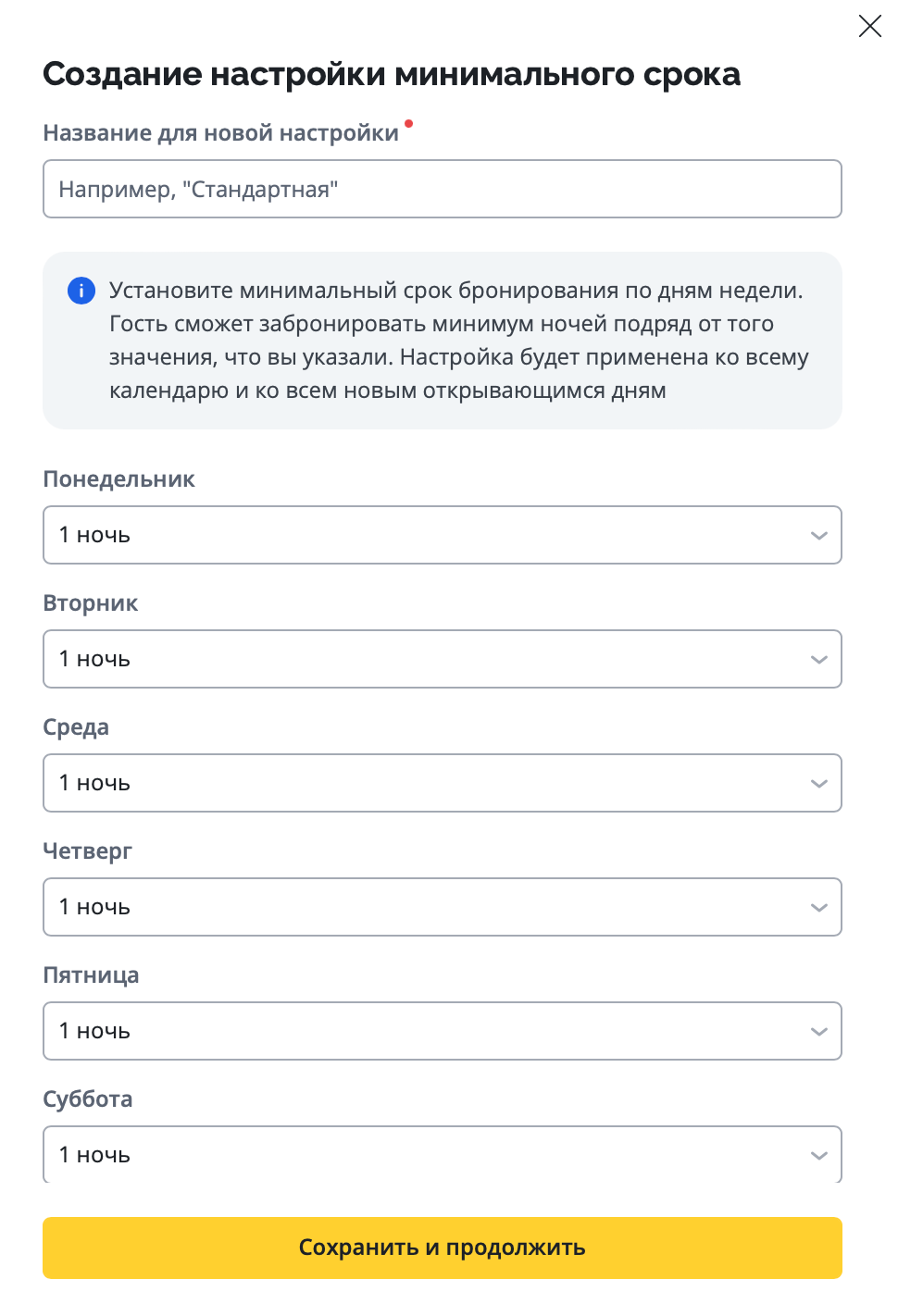Click the chevron in Суббота dropdown

818,1155
